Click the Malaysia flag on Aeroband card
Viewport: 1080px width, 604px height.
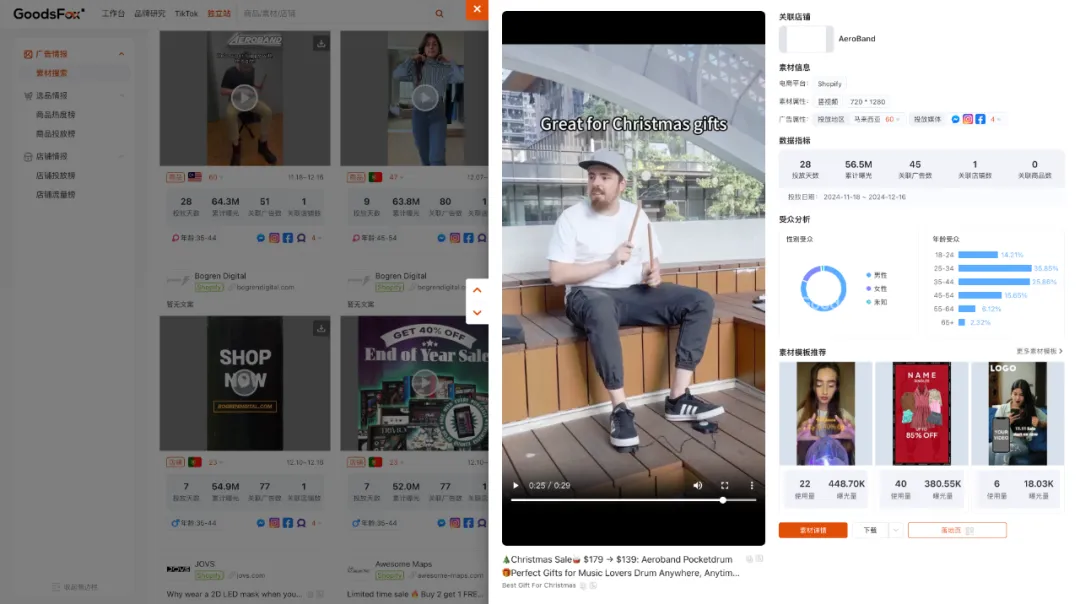pyautogui.click(x=195, y=177)
